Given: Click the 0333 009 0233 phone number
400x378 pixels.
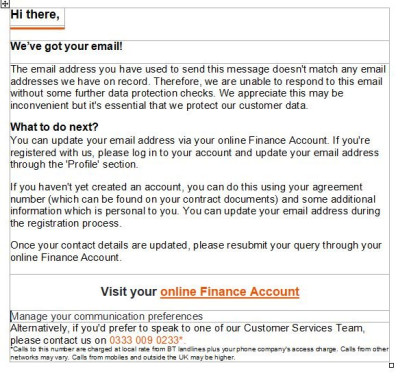Looking at the screenshot, I should (x=144, y=340).
